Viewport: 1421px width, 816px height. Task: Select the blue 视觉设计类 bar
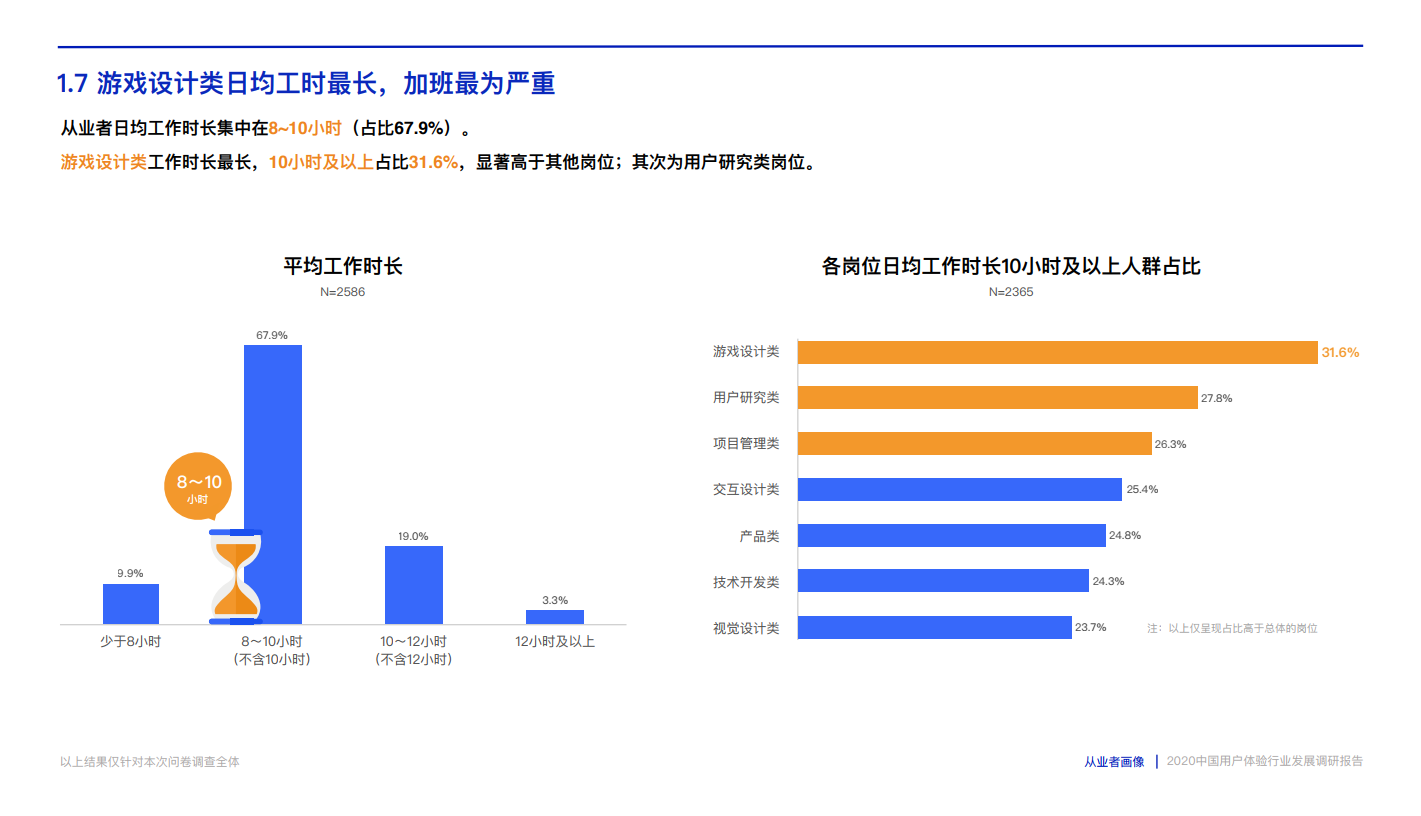coord(934,628)
